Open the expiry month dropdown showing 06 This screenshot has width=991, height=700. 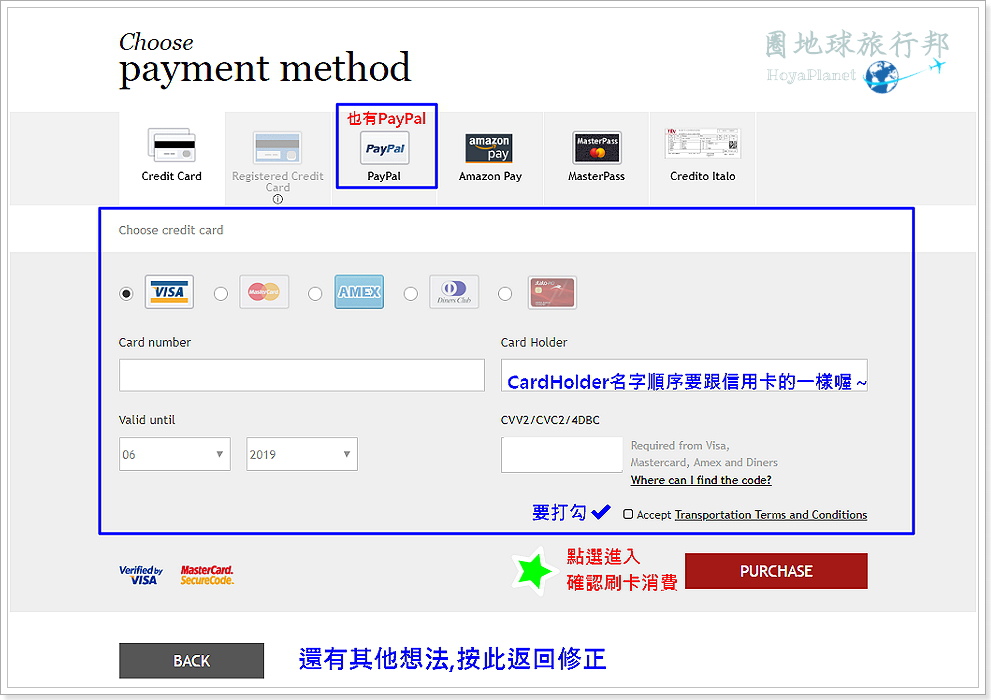pyautogui.click(x=174, y=454)
